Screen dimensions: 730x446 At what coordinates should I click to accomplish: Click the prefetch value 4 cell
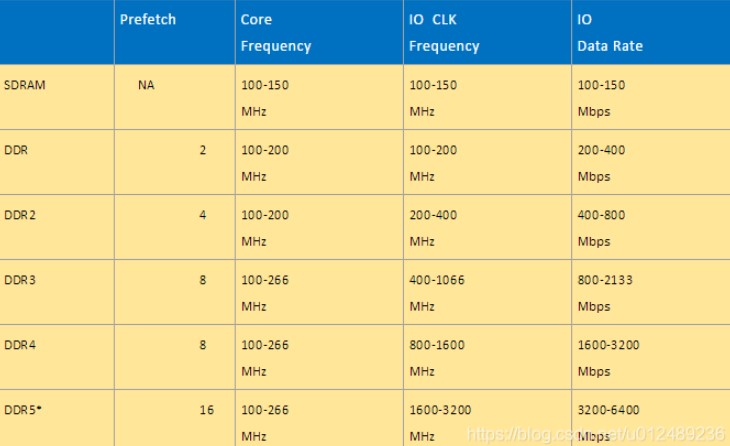[203, 215]
